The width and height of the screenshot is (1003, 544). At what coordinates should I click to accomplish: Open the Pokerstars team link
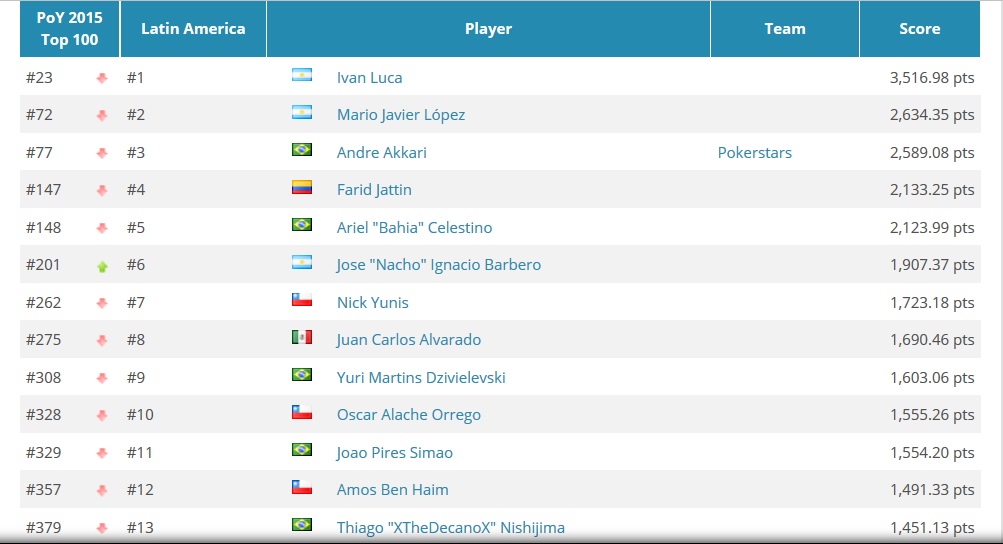tap(755, 152)
